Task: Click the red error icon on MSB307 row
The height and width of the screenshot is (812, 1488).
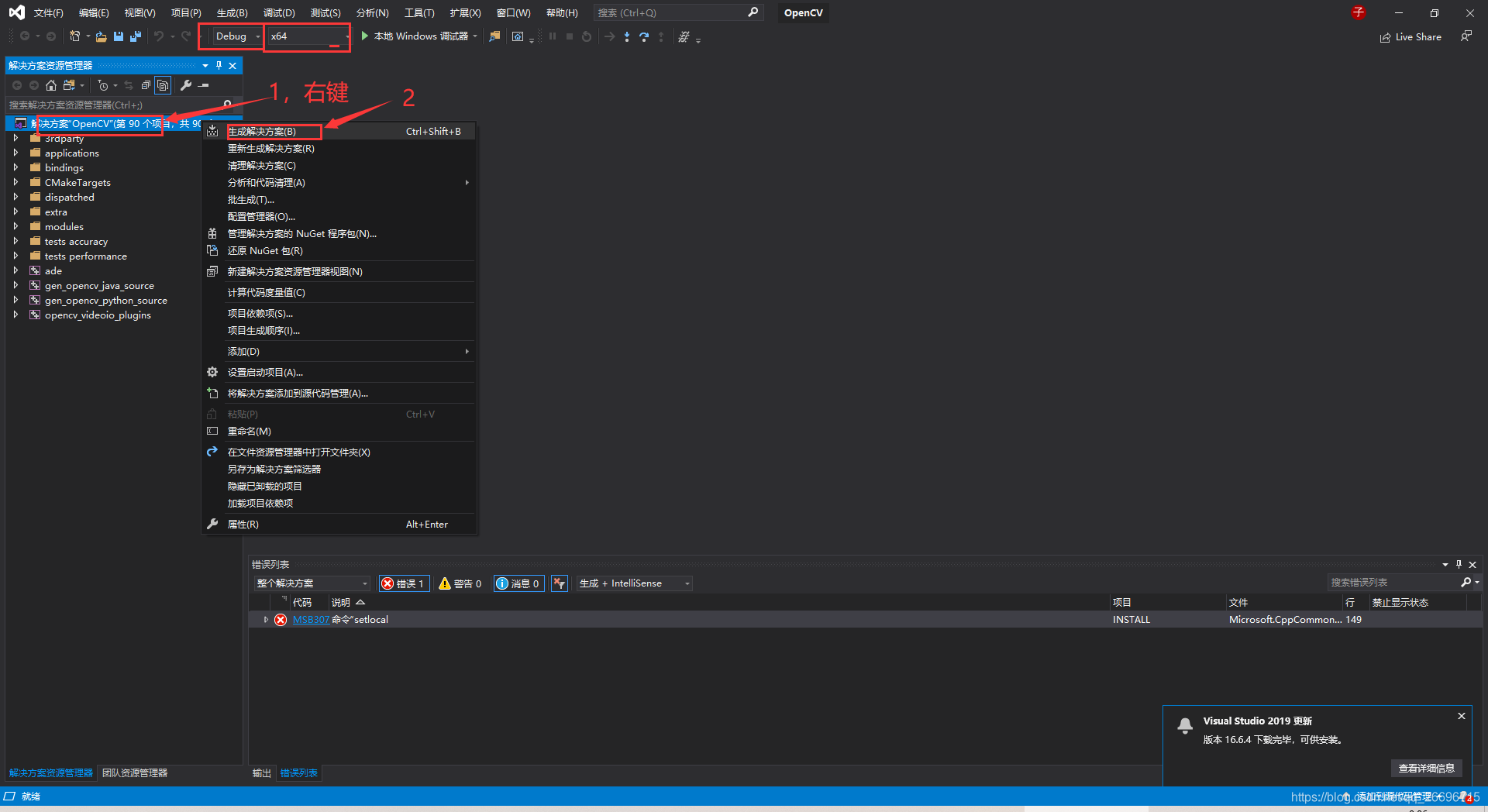Action: pyautogui.click(x=281, y=620)
